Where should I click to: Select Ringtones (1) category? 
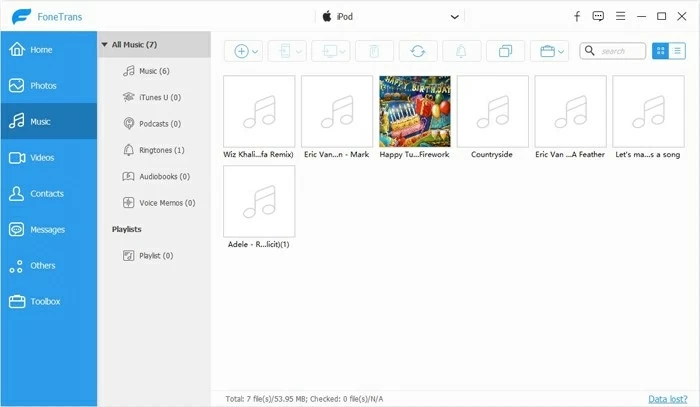[x=154, y=150]
